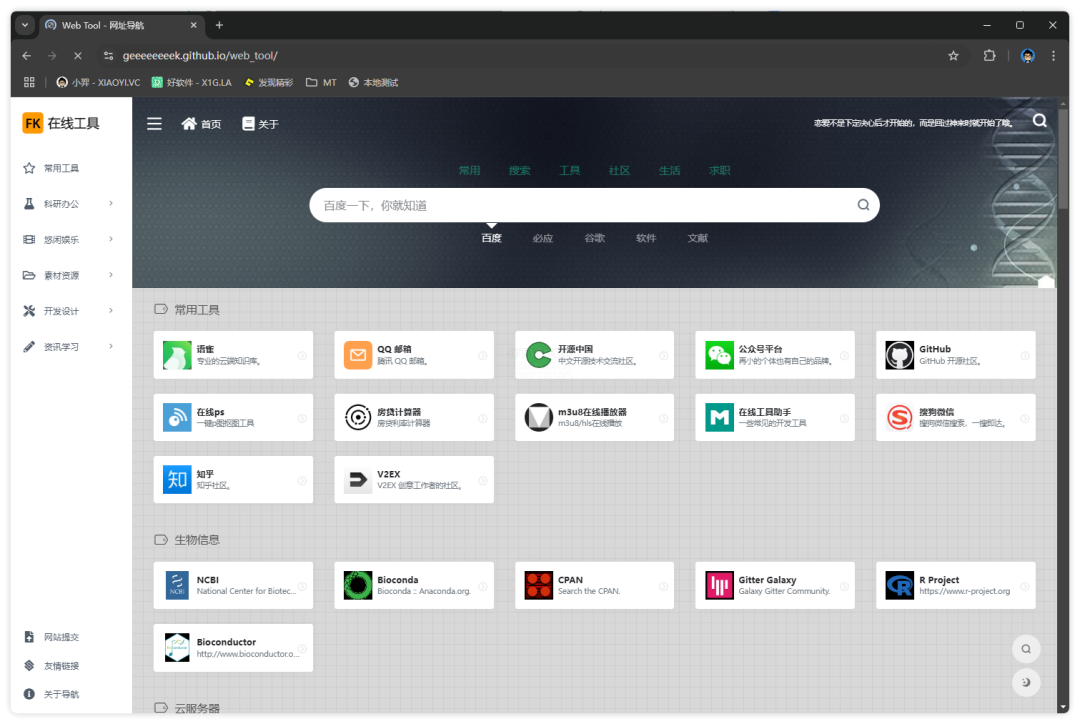The width and height of the screenshot is (1080, 724).
Task: Open the m3u8在线播放器 icon
Action: (x=539, y=417)
